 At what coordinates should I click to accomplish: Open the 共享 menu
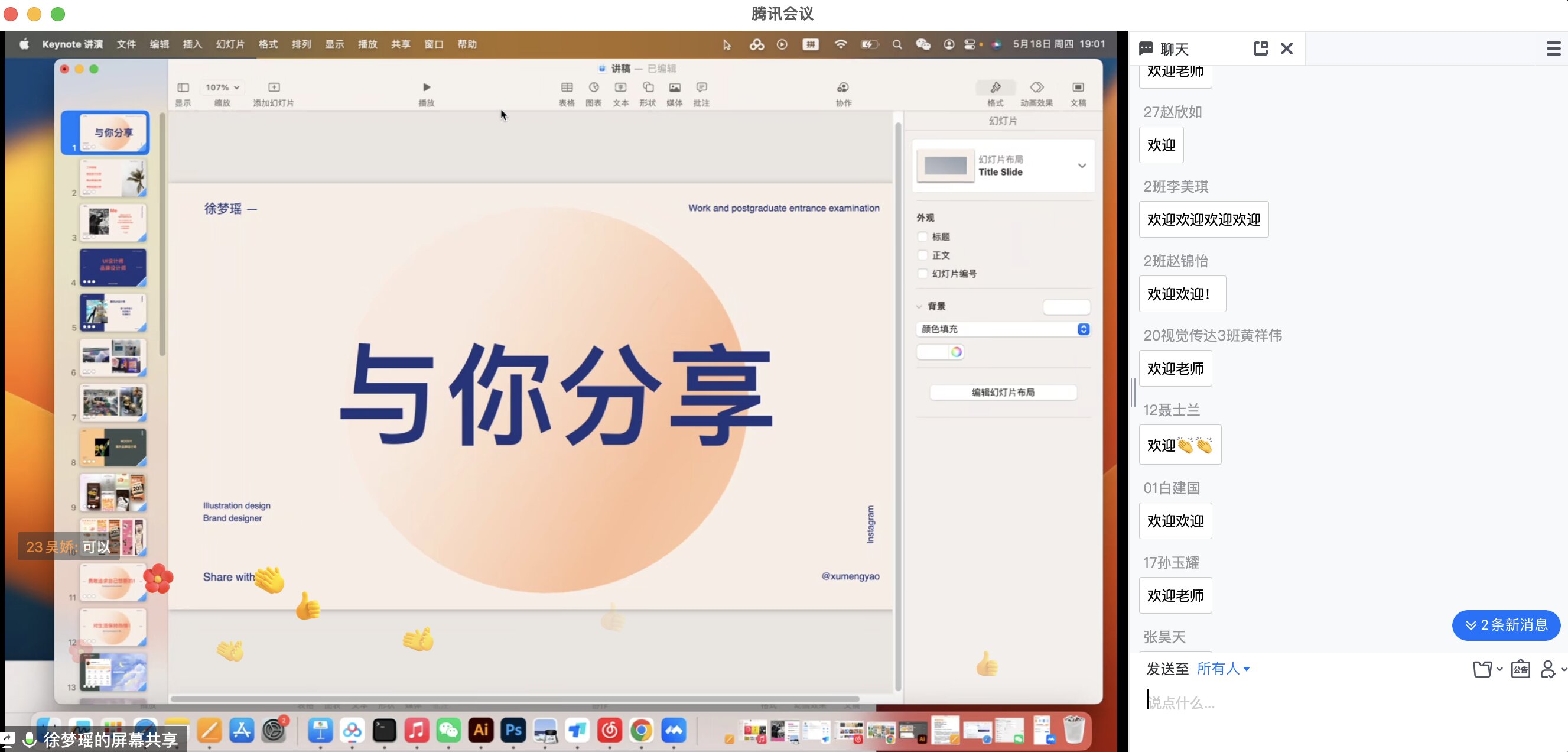[401, 44]
